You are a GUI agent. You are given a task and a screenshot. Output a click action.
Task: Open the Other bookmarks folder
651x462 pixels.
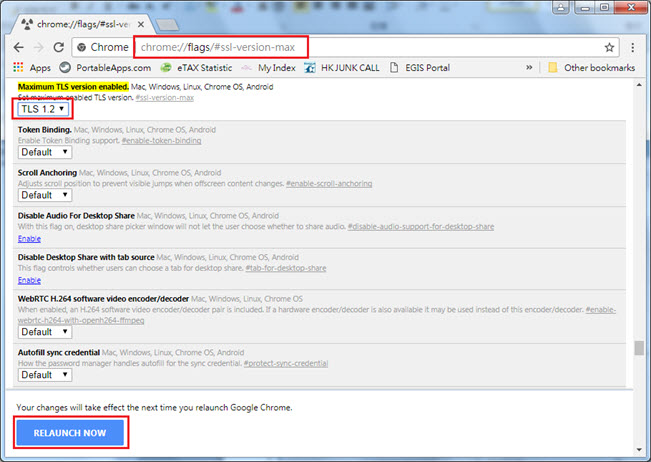pos(592,68)
